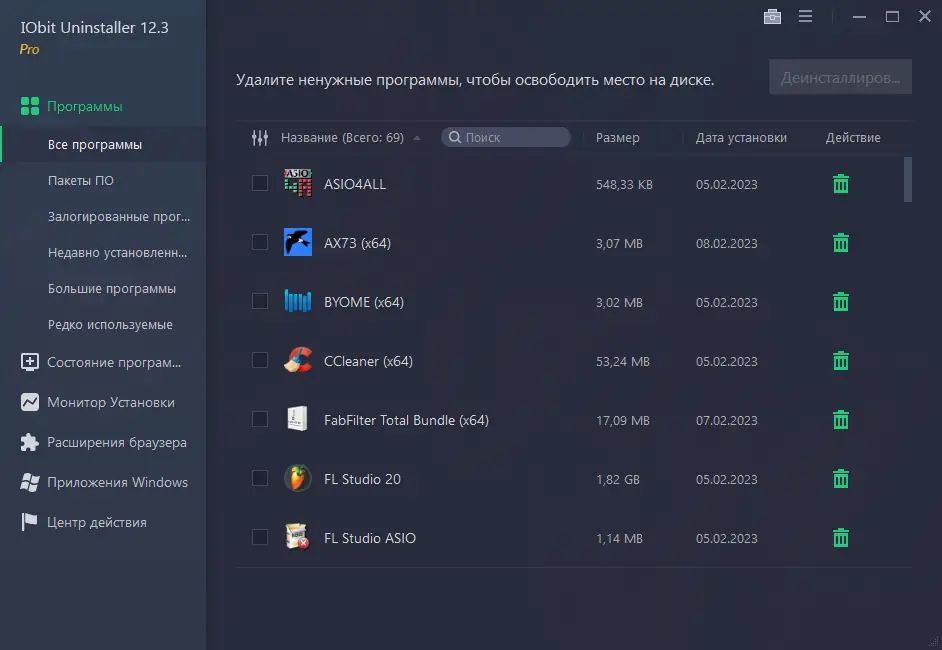Click inside the Поиск search field
942x650 pixels.
tap(505, 137)
